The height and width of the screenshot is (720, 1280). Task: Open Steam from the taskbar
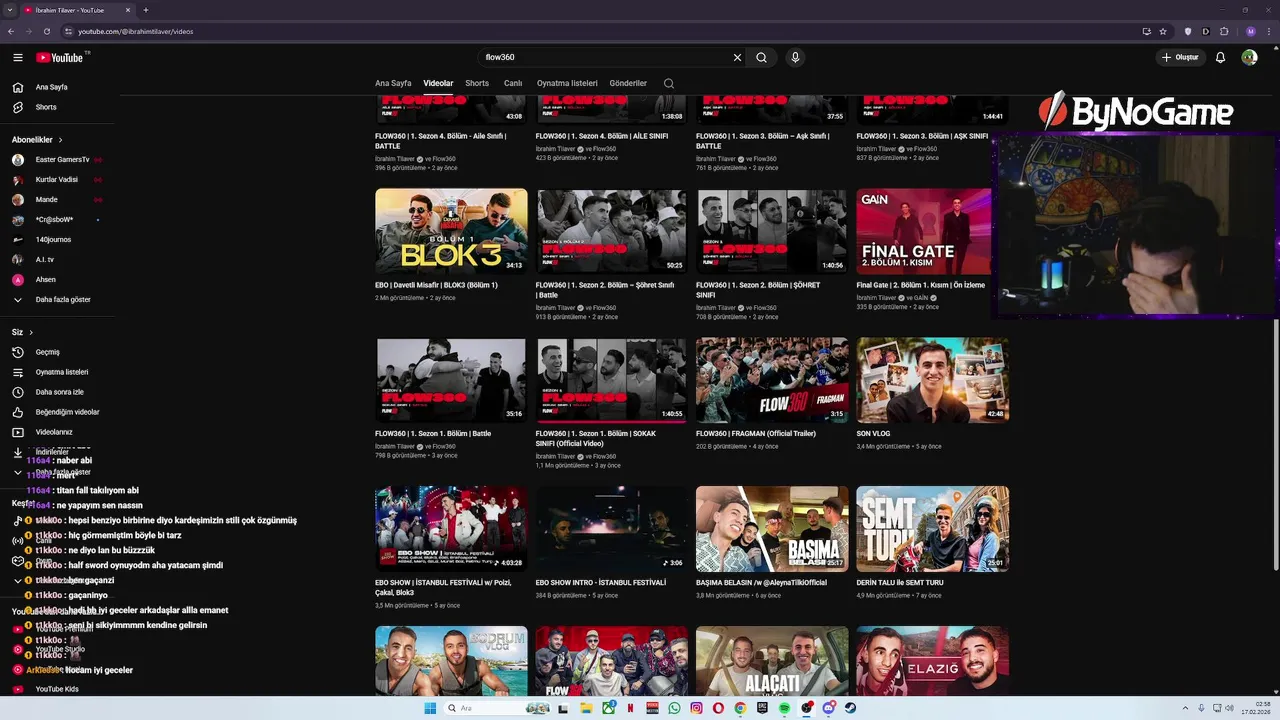click(x=850, y=708)
